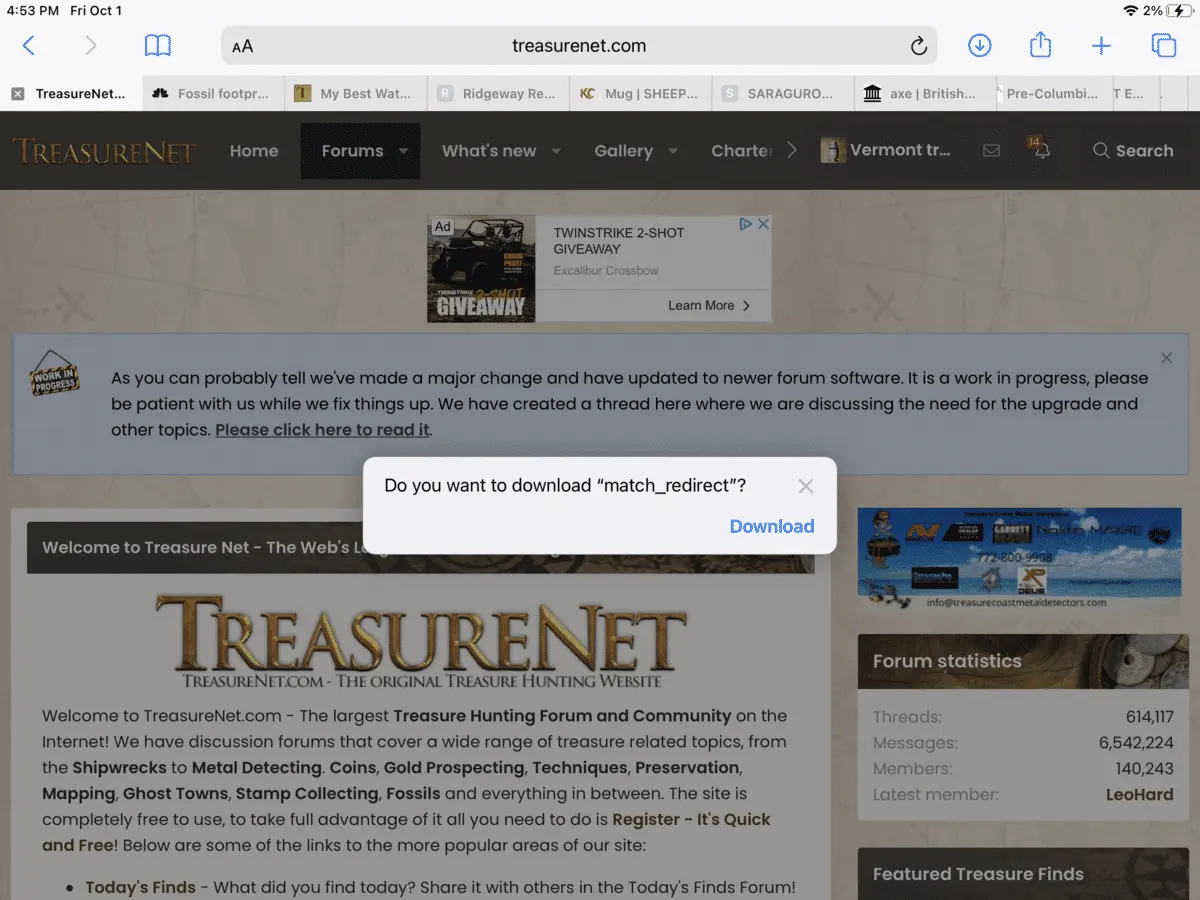Expand the Forums dropdown arrow
The height and width of the screenshot is (900, 1200).
pos(404,151)
